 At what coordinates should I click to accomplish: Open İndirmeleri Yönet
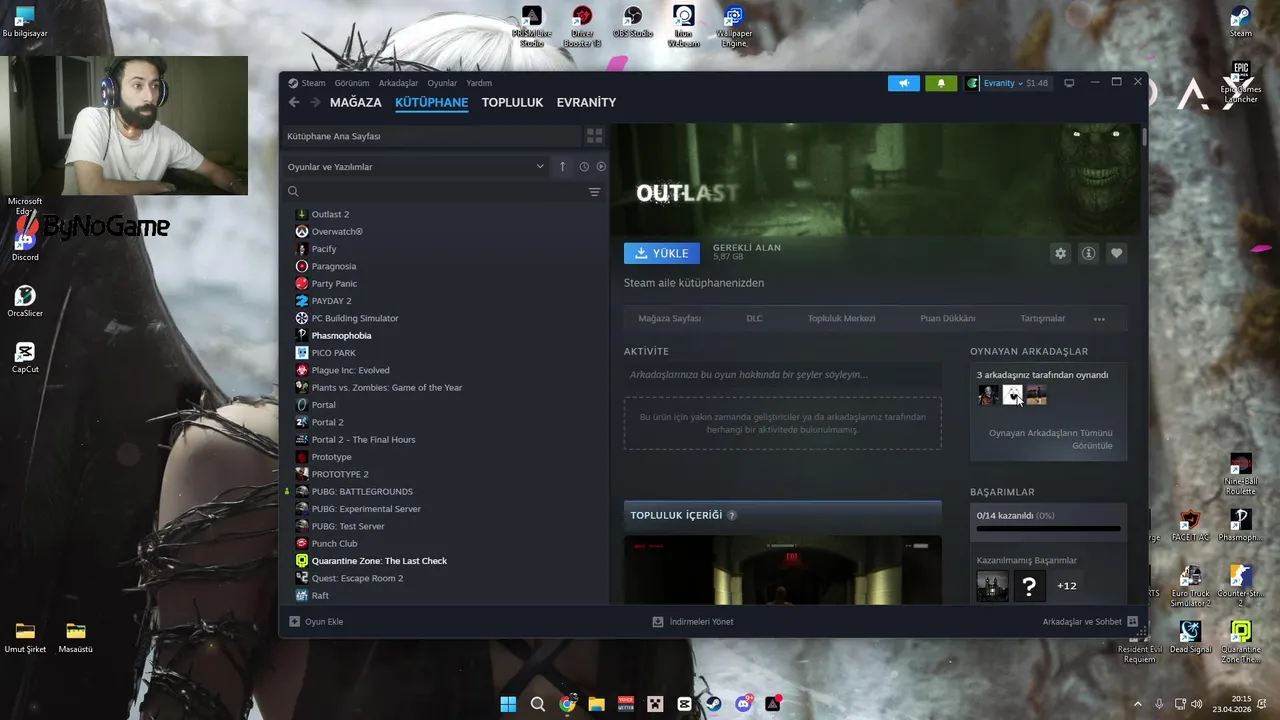693,622
